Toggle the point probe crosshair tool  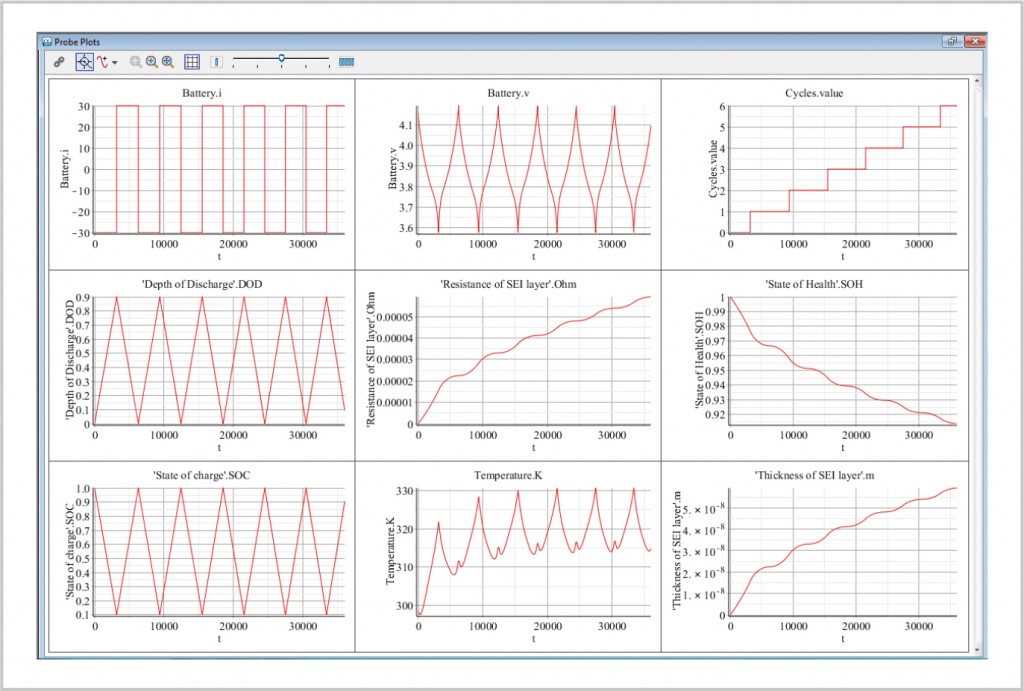coord(84,62)
